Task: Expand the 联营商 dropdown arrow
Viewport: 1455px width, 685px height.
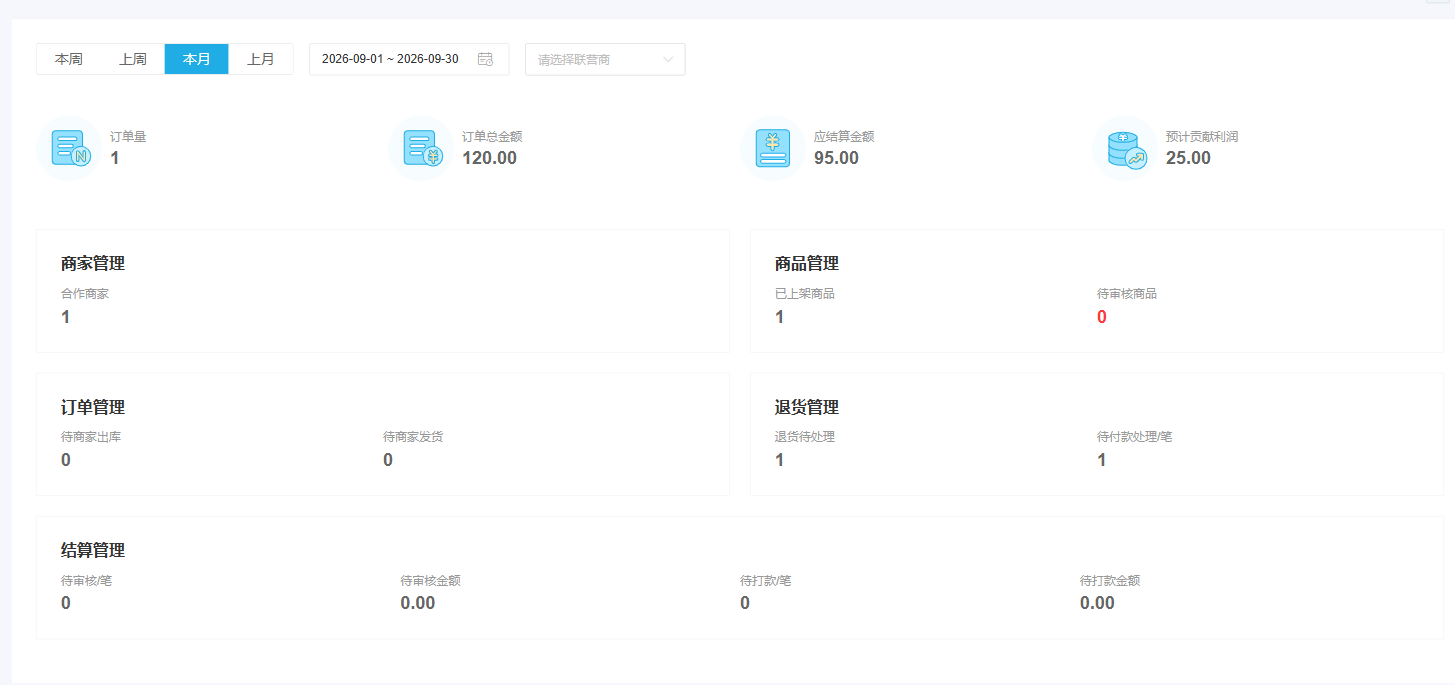Action: click(x=668, y=59)
